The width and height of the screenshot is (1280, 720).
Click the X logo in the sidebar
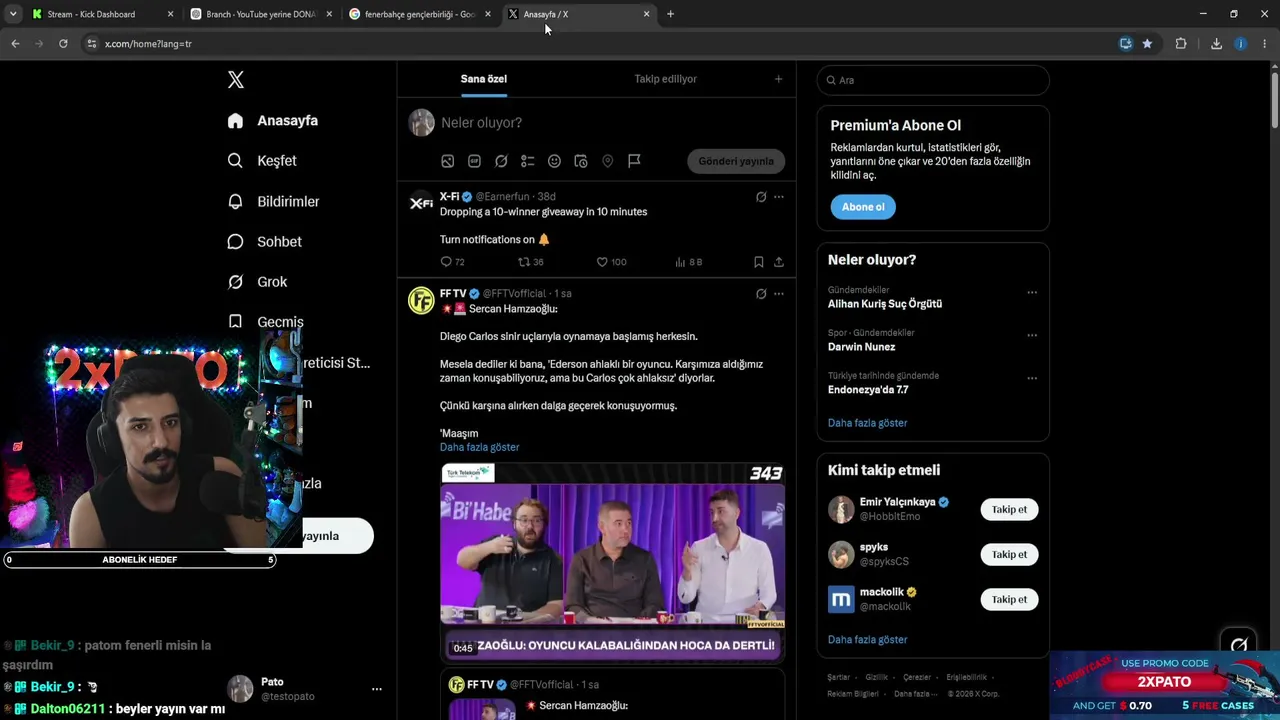[x=236, y=80]
